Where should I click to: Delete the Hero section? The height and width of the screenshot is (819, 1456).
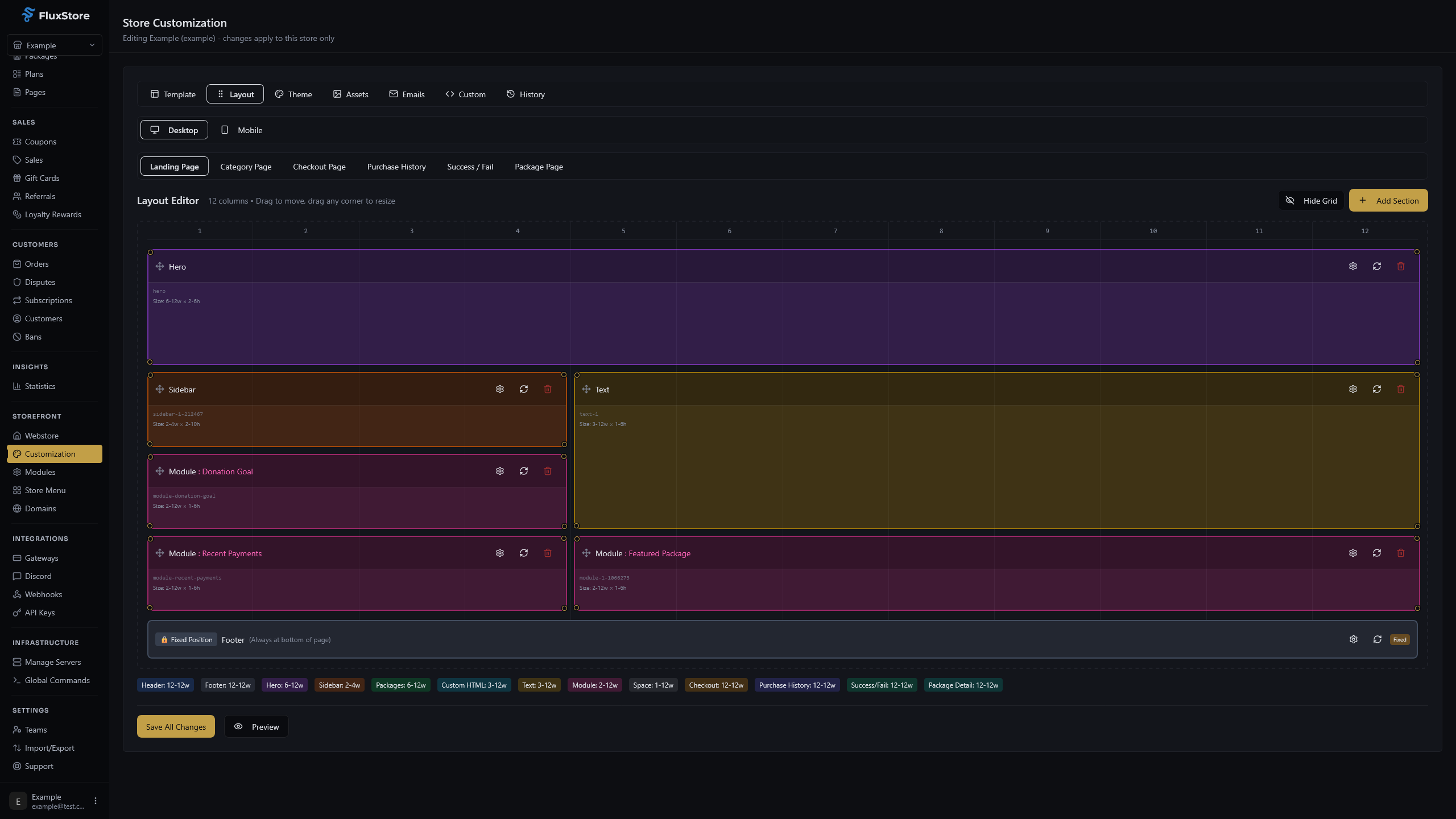click(x=1401, y=266)
